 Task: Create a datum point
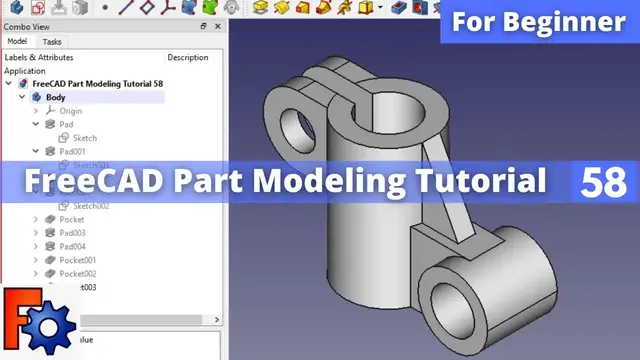point(105,7)
